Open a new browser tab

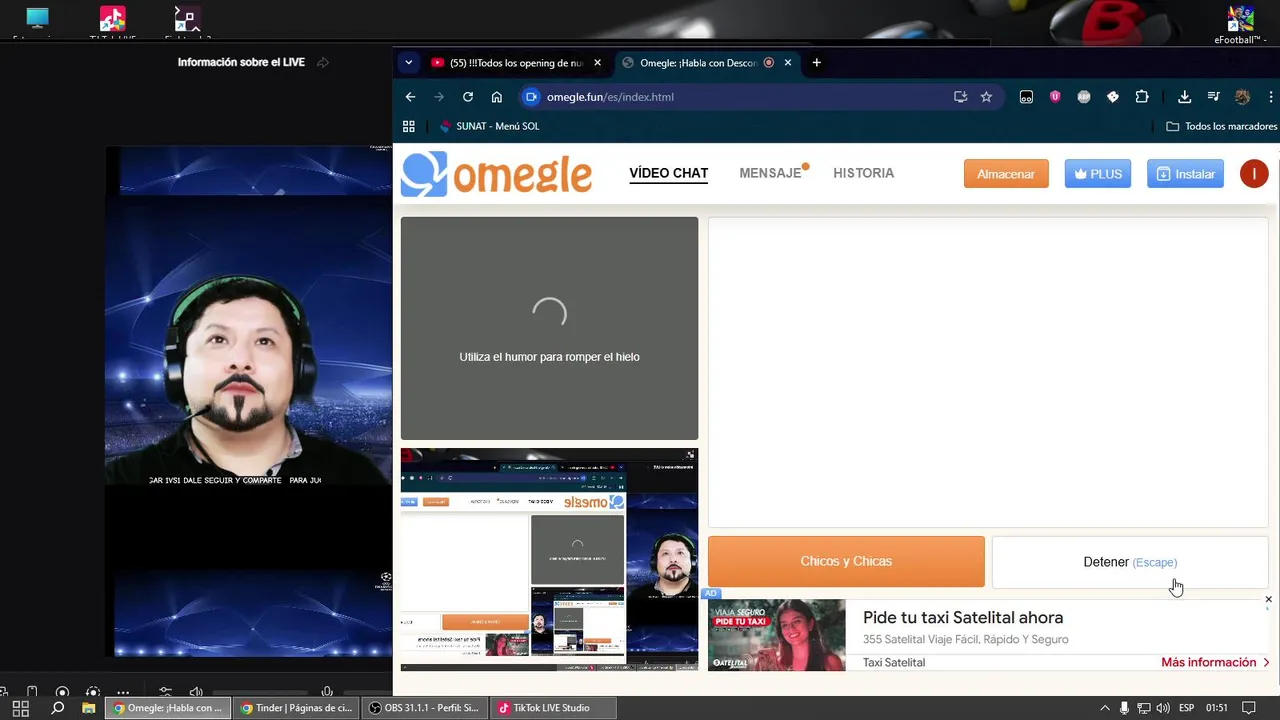click(816, 62)
